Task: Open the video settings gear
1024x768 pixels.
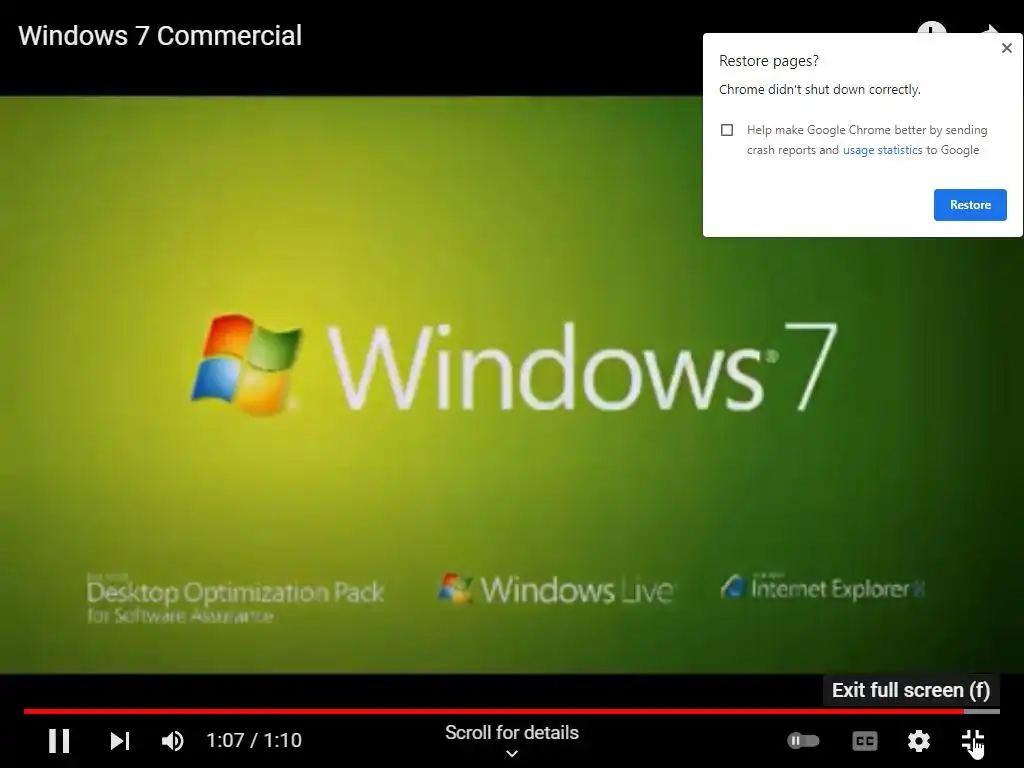Action: click(919, 741)
